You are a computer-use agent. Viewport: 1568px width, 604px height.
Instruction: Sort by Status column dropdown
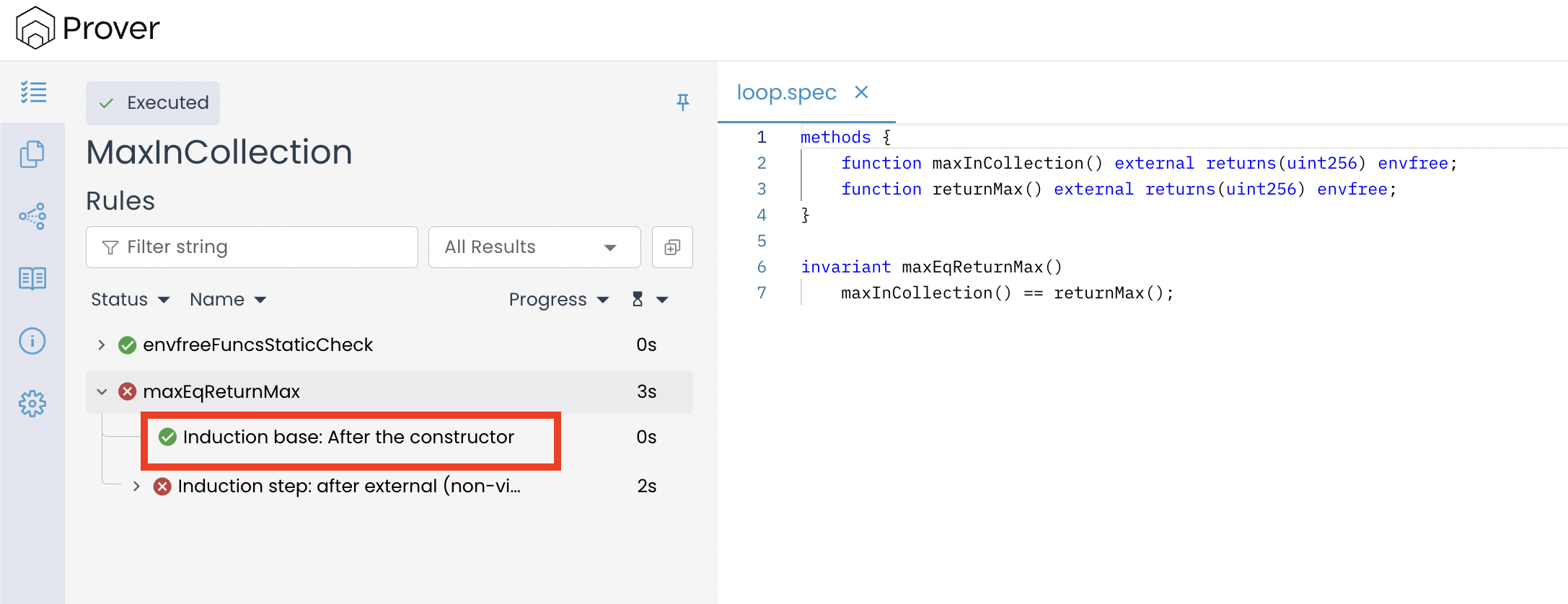[x=130, y=299]
